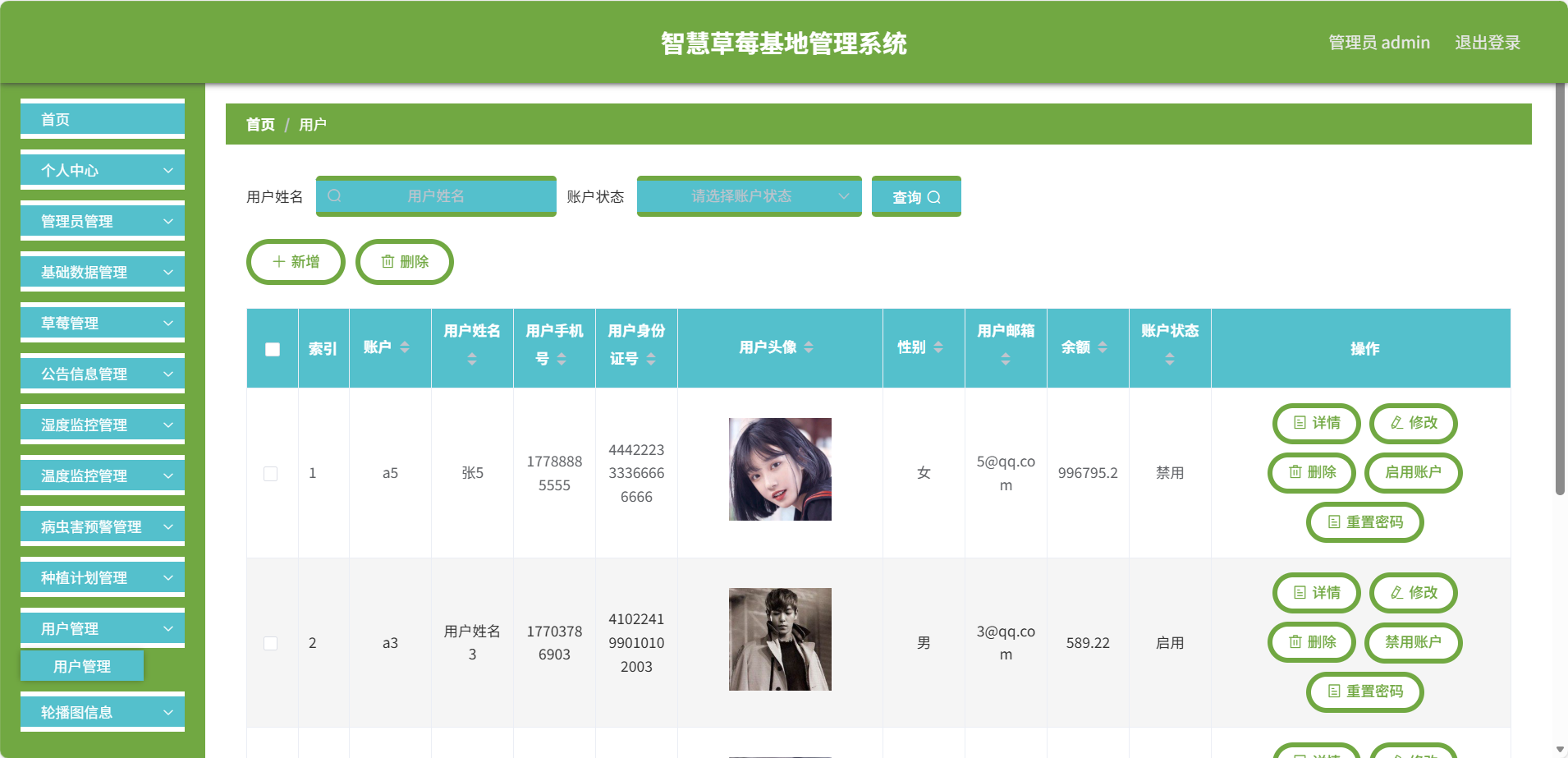Click 管理员 admin in header
This screenshot has width=1568, height=758.
pos(1379,43)
